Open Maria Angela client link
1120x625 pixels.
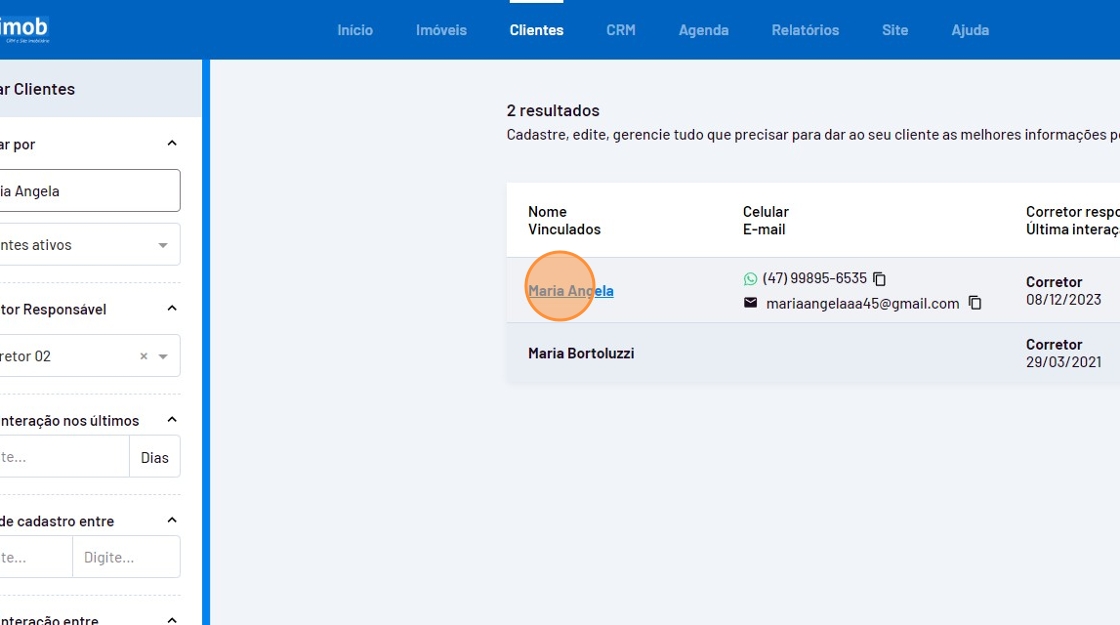click(571, 291)
